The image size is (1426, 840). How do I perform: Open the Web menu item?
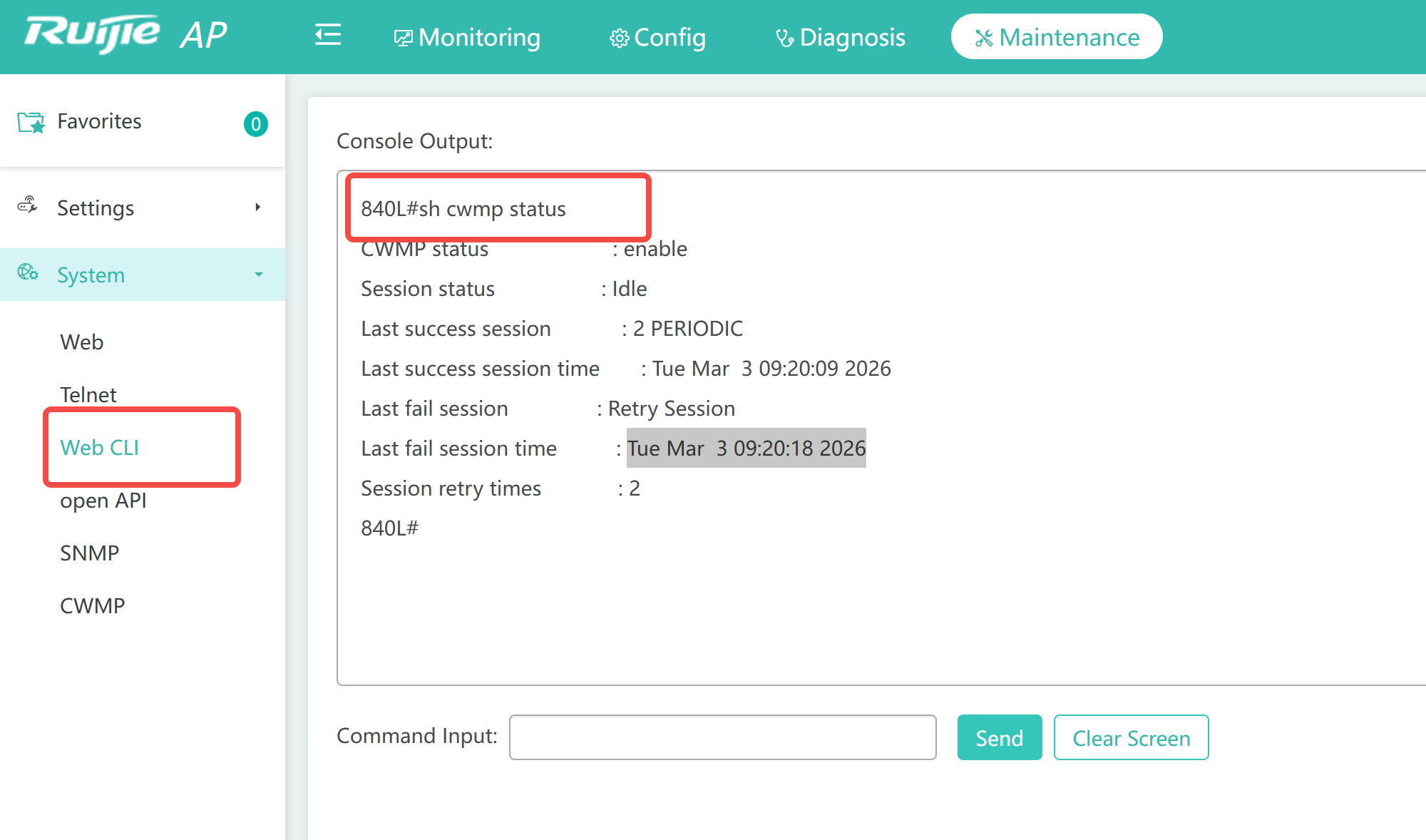pyautogui.click(x=82, y=342)
